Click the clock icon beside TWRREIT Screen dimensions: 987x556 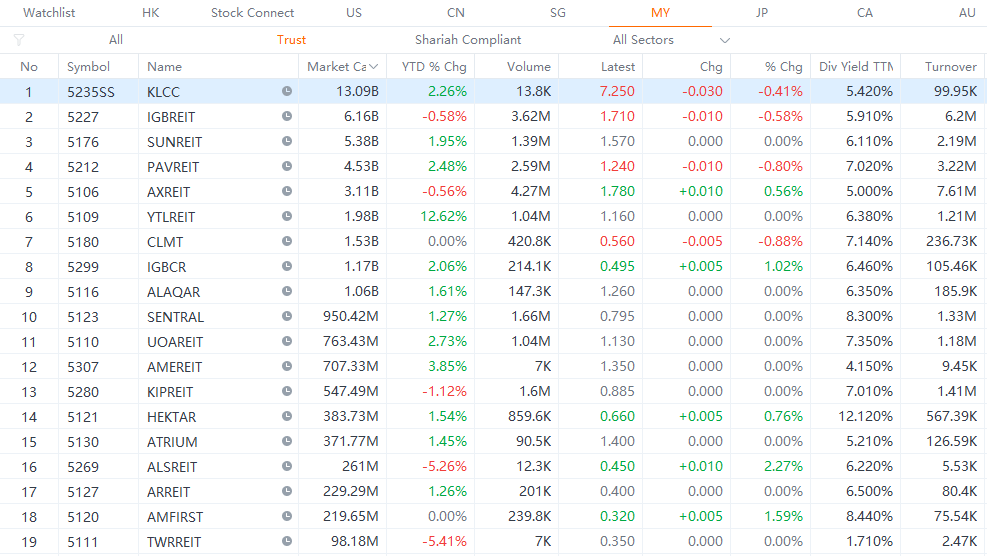pos(286,542)
